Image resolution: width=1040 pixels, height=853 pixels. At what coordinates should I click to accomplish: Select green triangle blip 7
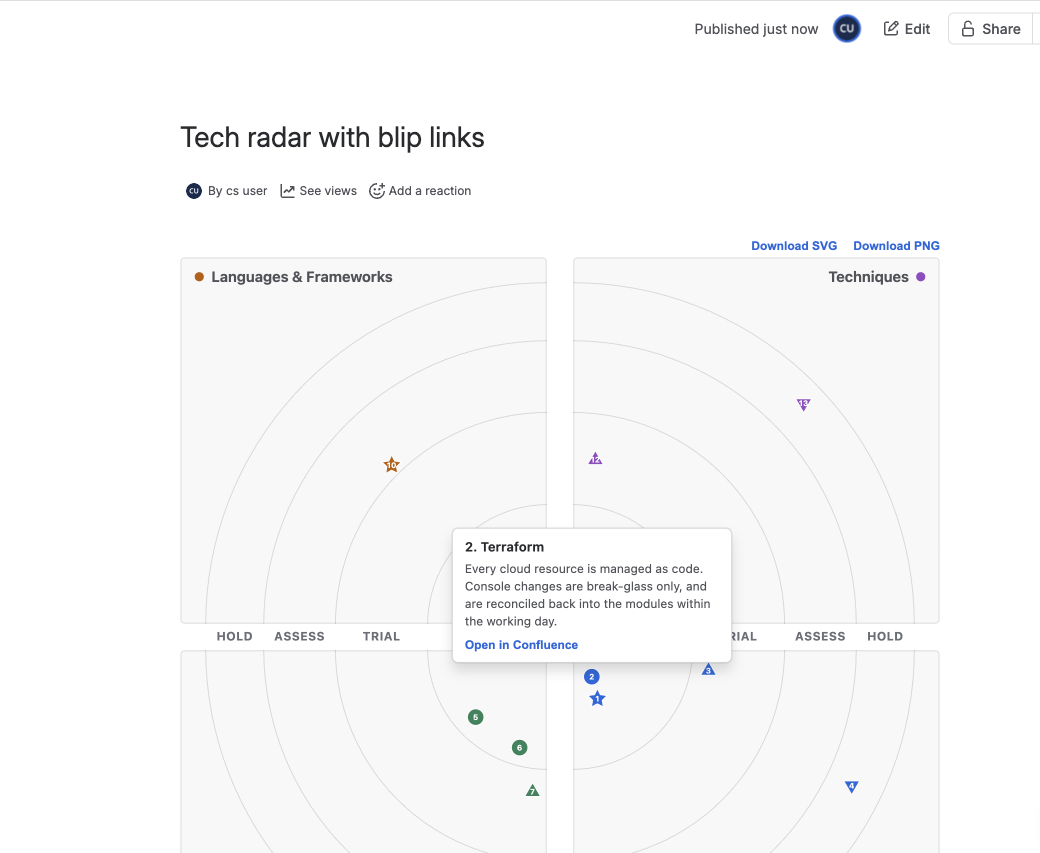pos(533,790)
